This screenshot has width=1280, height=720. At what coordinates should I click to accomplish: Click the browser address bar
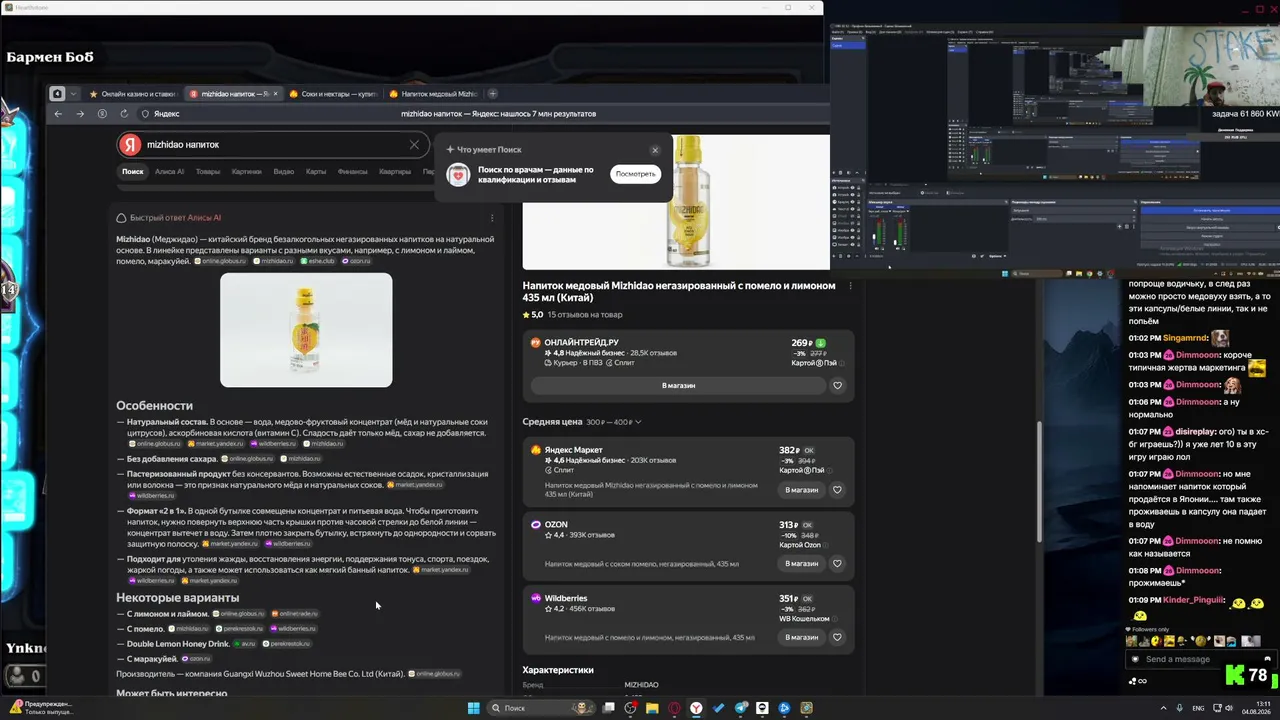pyautogui.click(x=498, y=114)
